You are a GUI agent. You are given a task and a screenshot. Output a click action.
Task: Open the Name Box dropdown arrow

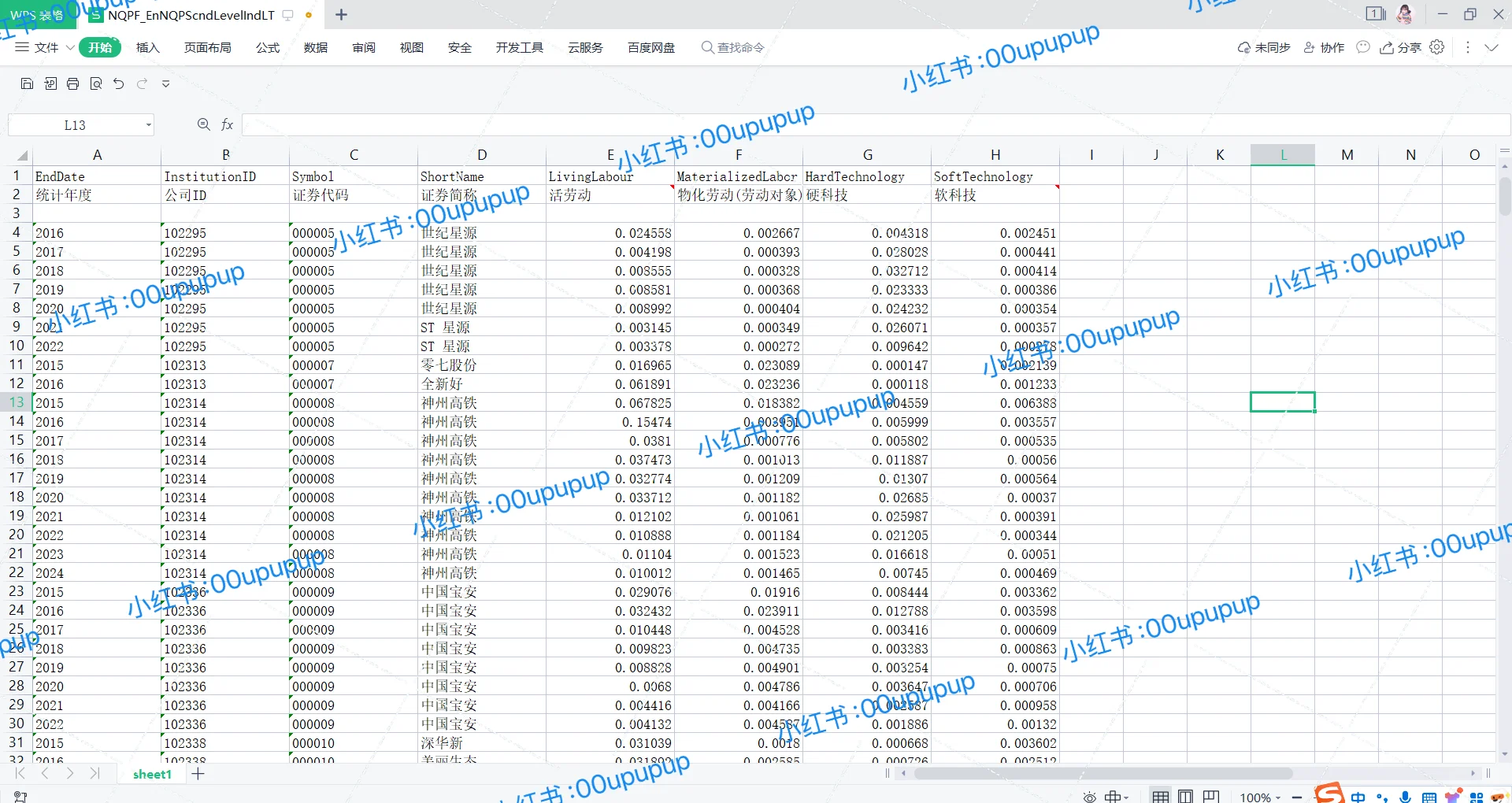click(148, 125)
